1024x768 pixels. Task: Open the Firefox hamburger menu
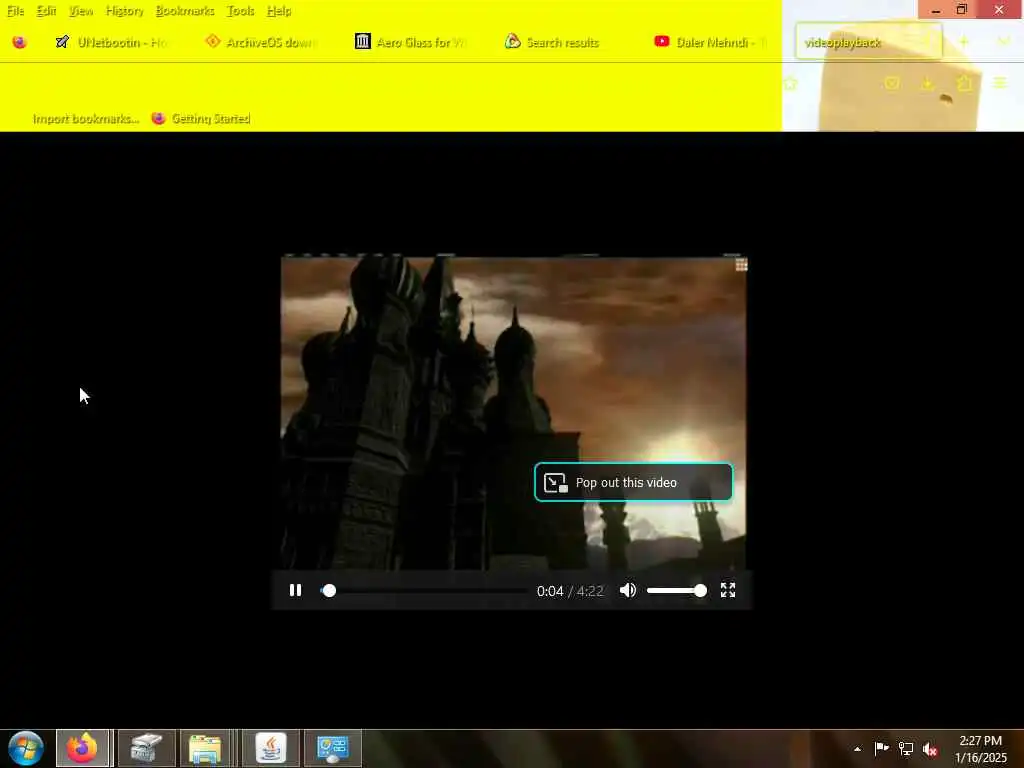1000,84
